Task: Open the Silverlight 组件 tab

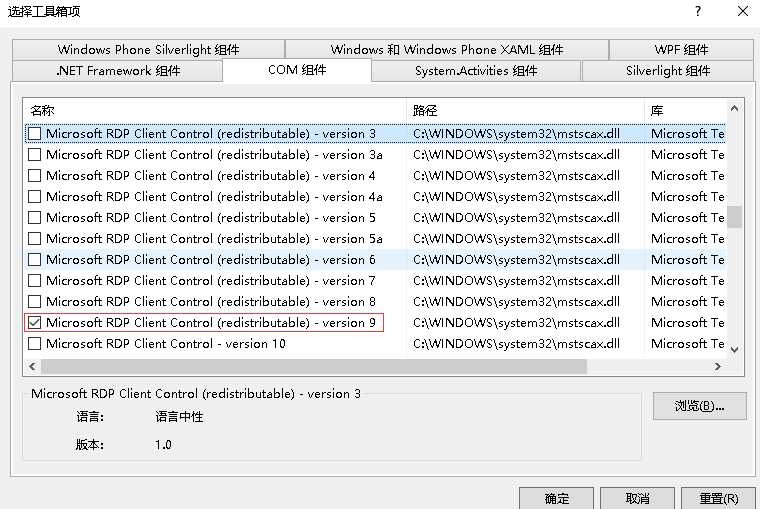Action: (x=667, y=71)
